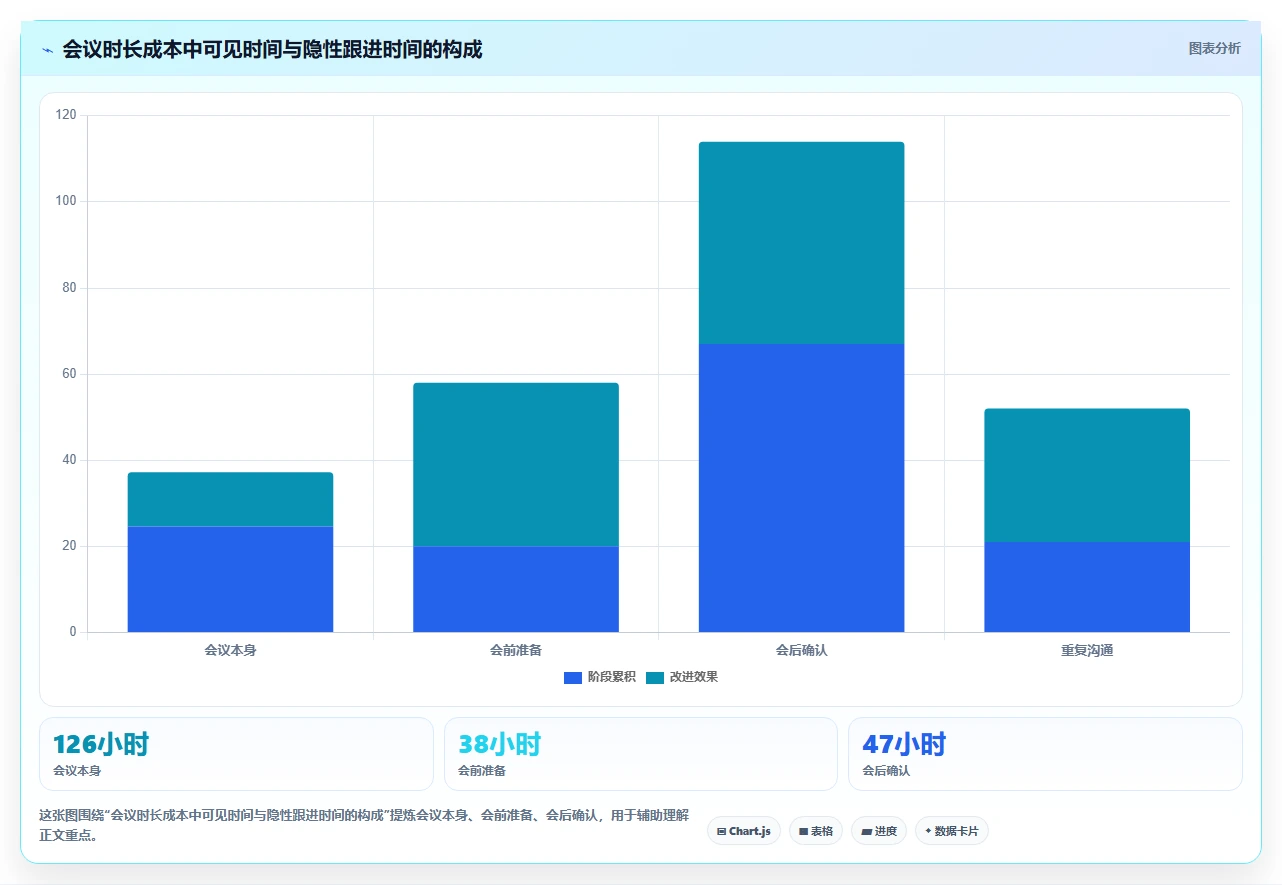Viewport: 1282px width, 885px height.
Task: Click the y-axis value 40
Action: pos(69,460)
